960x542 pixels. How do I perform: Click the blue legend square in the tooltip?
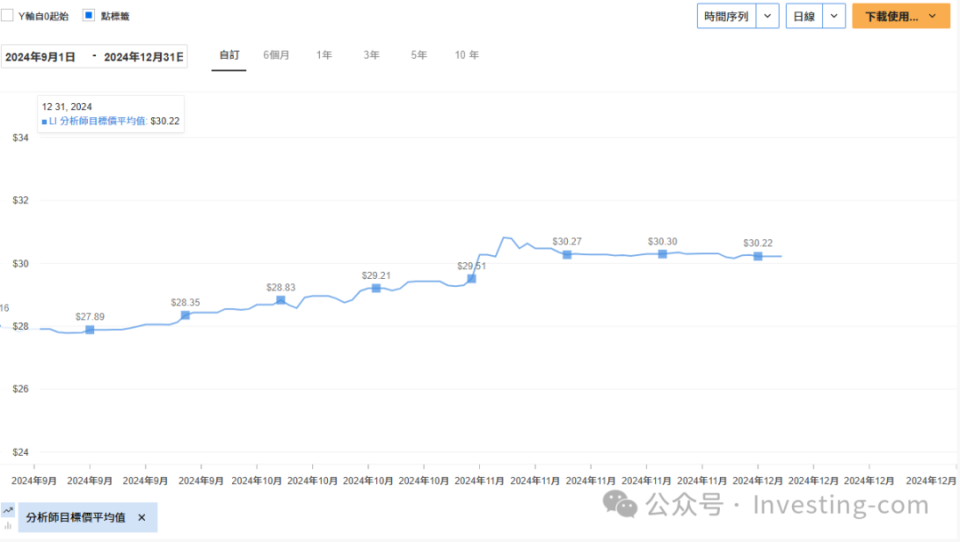(44, 122)
